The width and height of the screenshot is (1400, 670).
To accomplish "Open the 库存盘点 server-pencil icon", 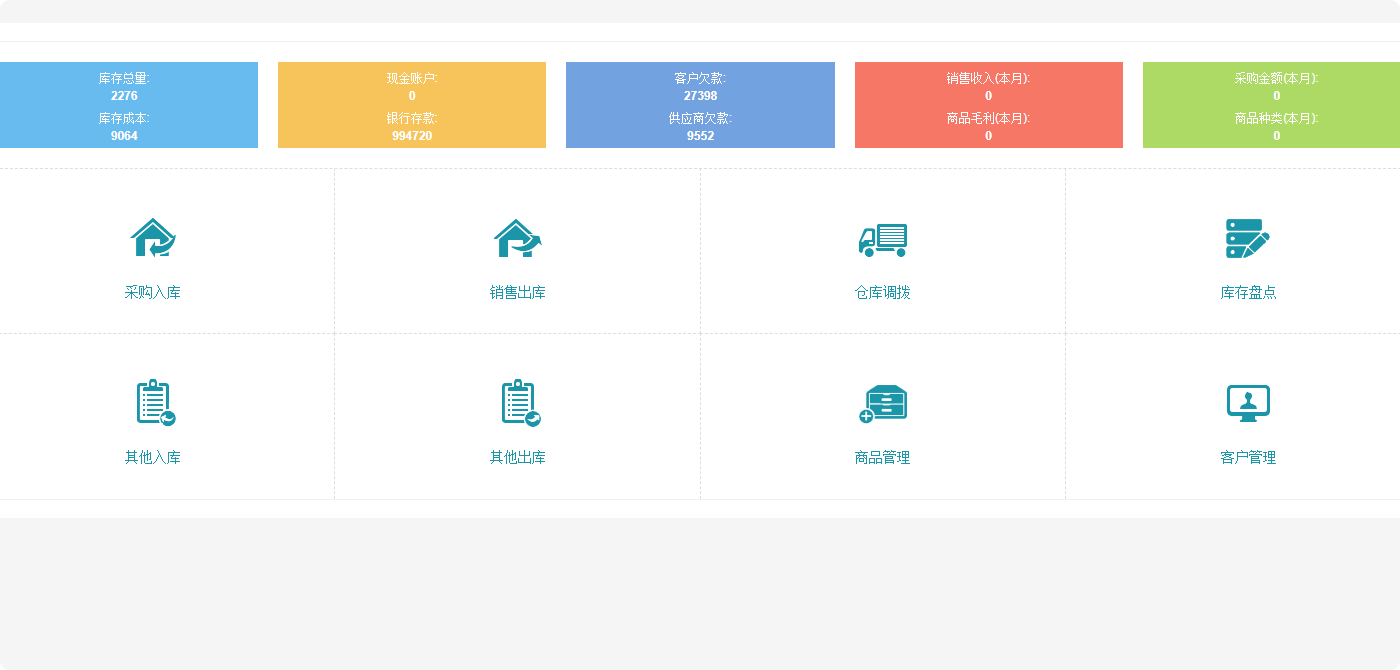I will coord(1248,238).
